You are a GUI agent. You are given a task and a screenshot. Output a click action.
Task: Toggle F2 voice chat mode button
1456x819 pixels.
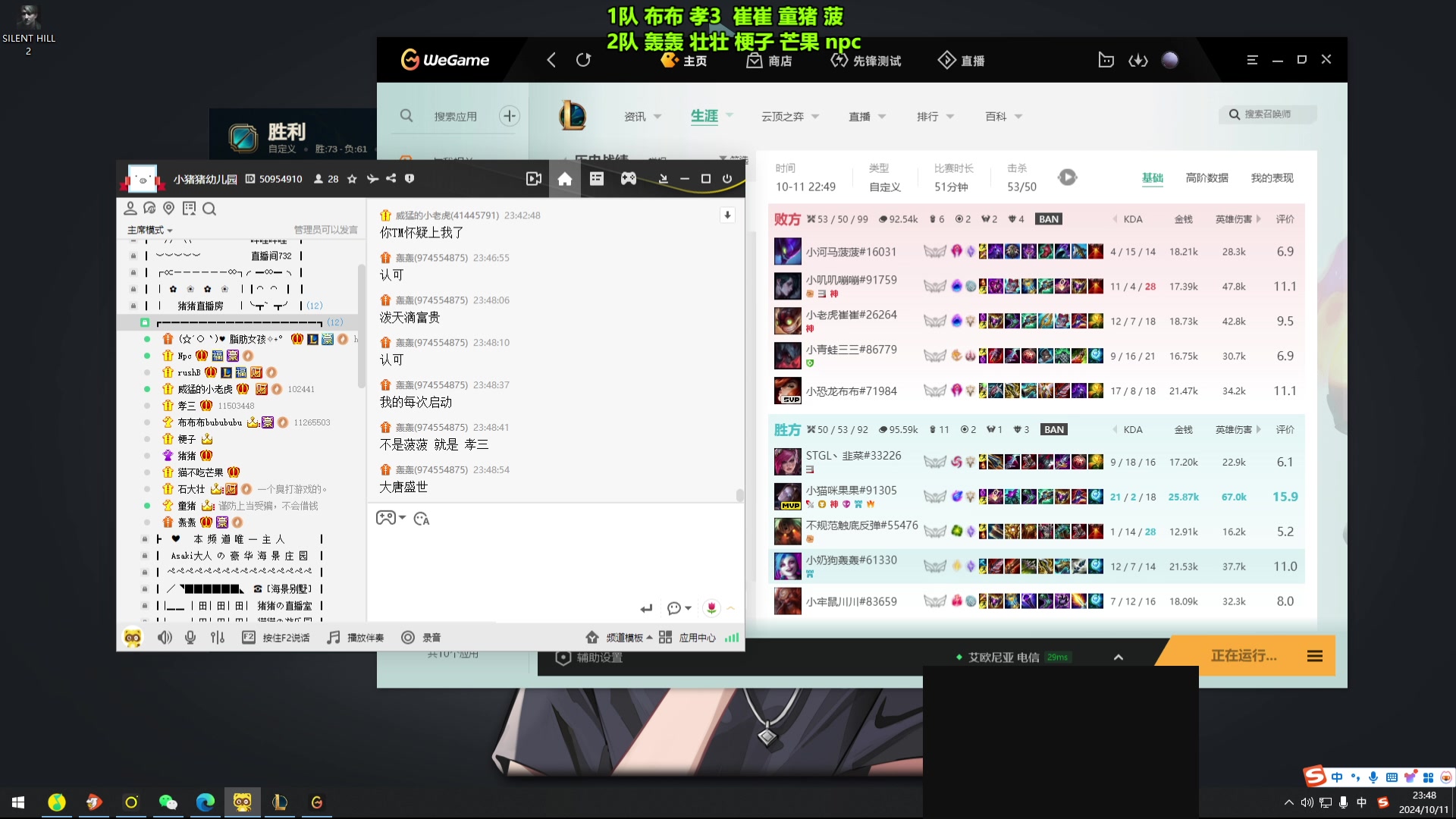click(248, 637)
